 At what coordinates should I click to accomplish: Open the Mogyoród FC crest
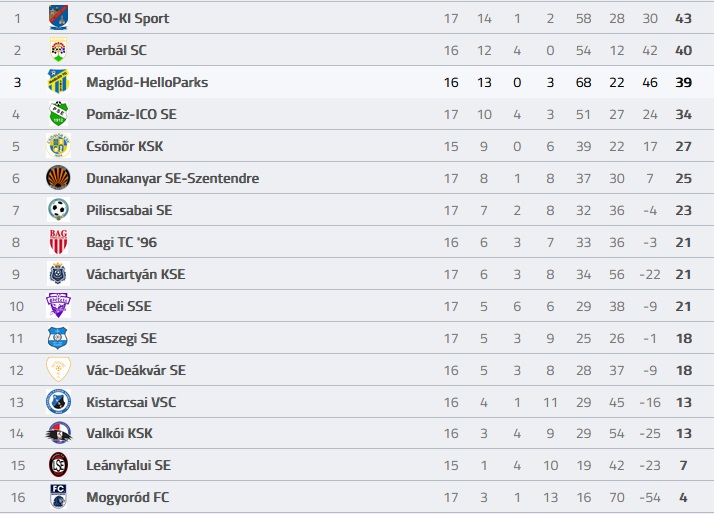(x=58, y=497)
